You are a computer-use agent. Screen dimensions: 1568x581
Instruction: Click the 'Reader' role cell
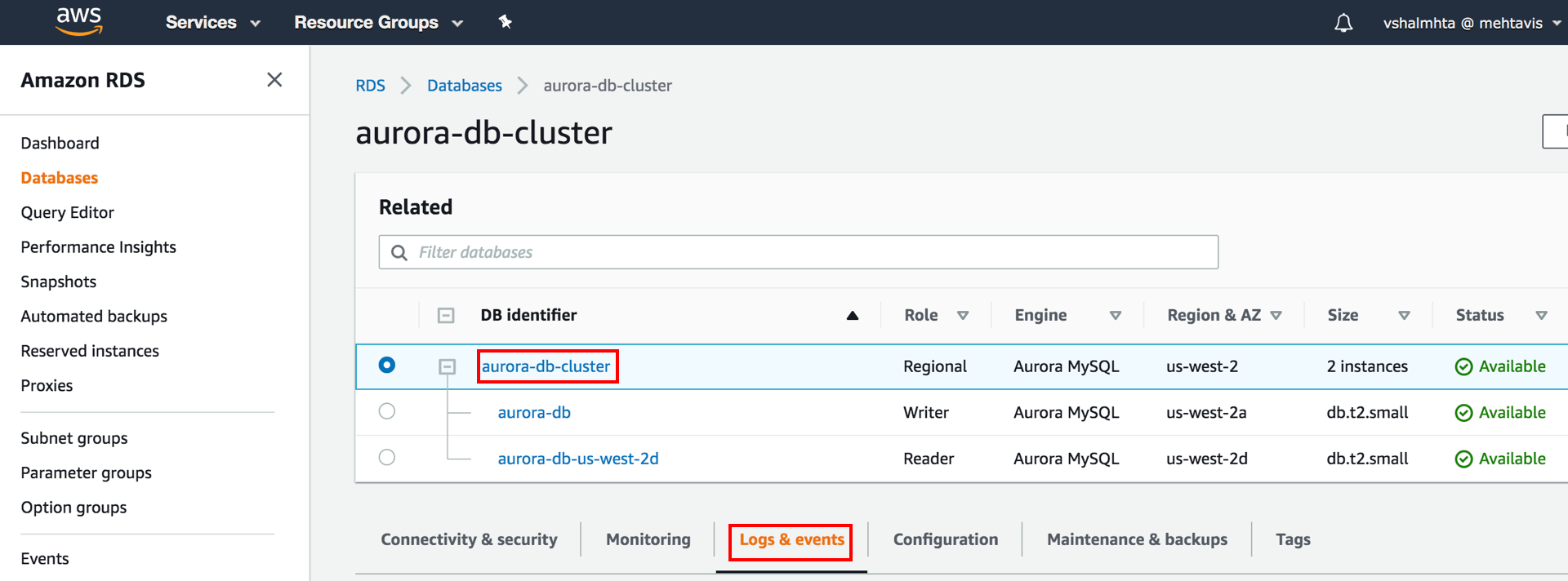[x=929, y=459]
